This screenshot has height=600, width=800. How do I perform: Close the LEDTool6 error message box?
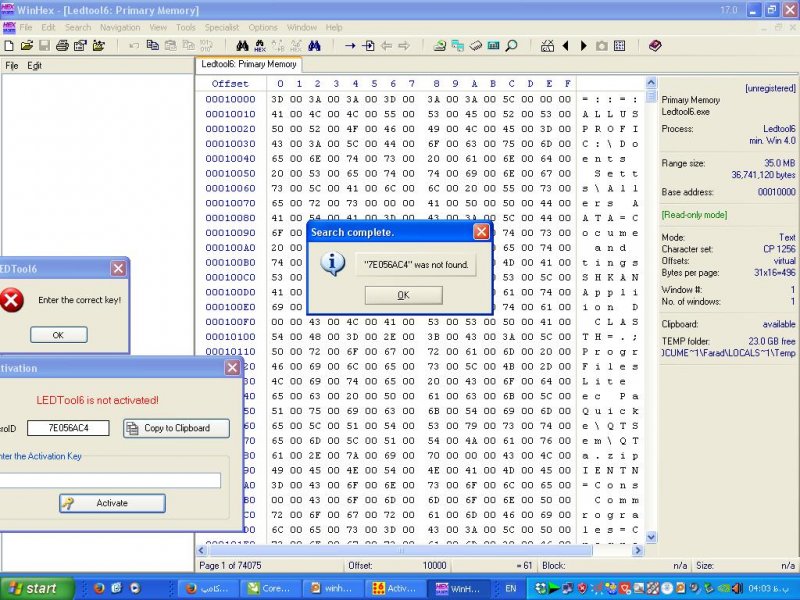coord(118,268)
